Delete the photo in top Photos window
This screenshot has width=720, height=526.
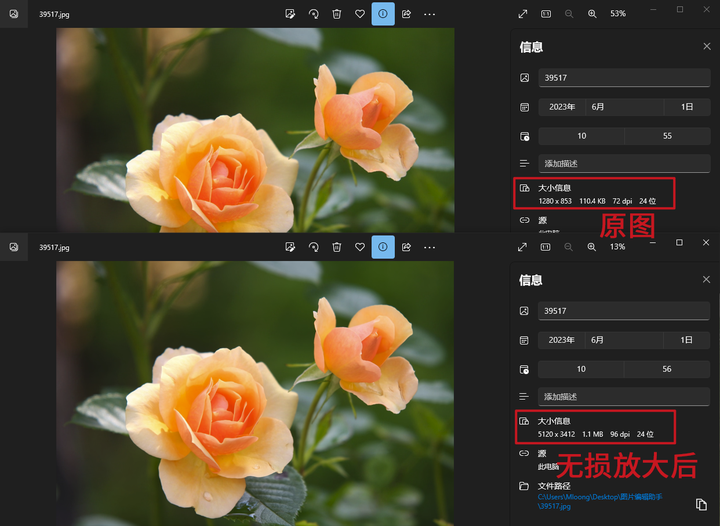(x=337, y=14)
